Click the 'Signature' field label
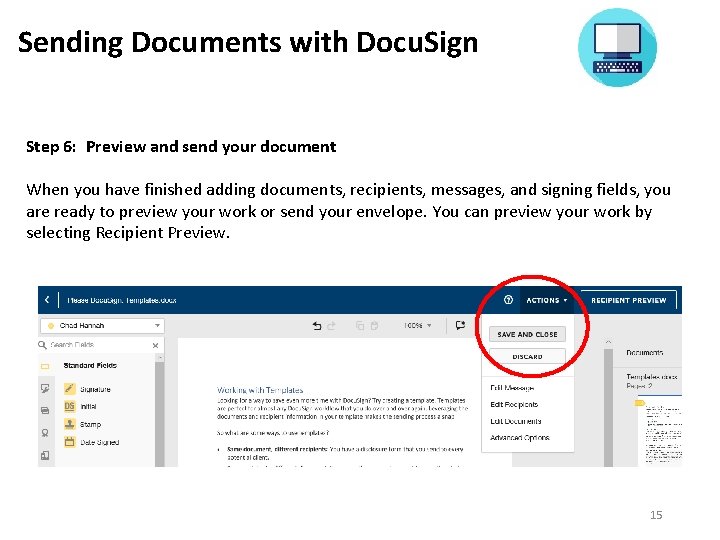This screenshot has width=720, height=540. 95,389
